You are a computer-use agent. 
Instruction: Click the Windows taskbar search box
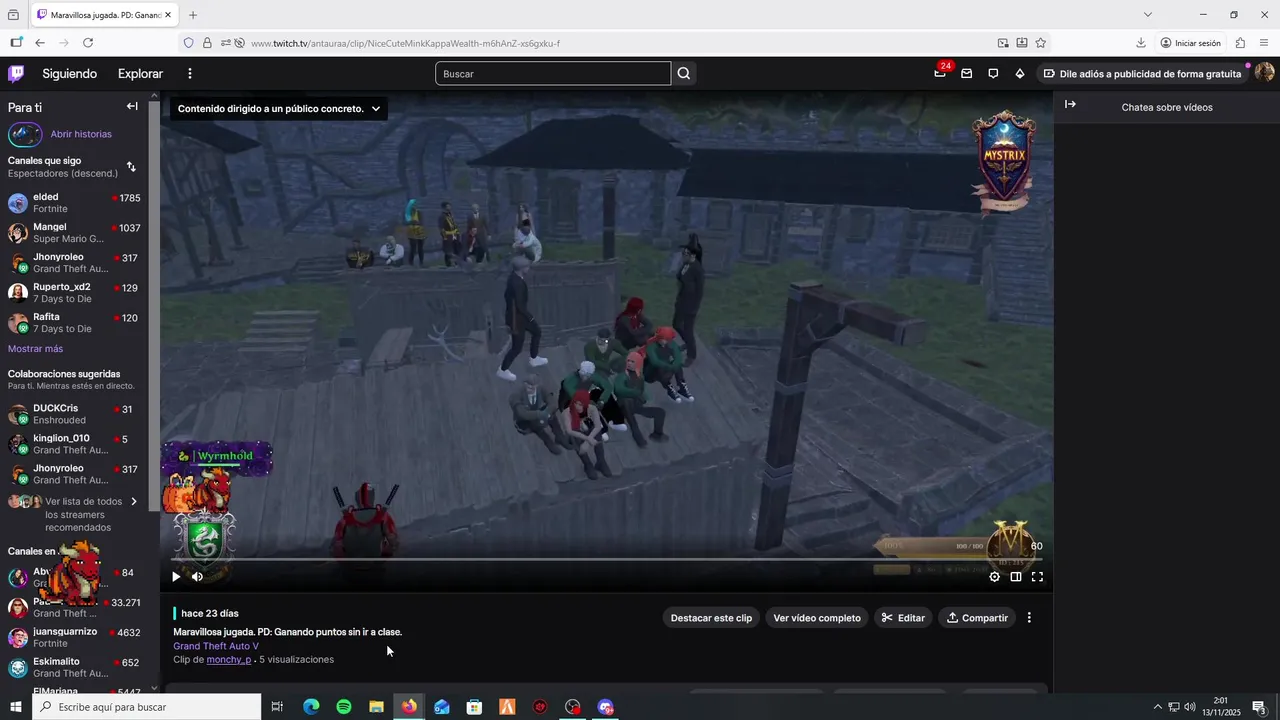[x=147, y=707]
